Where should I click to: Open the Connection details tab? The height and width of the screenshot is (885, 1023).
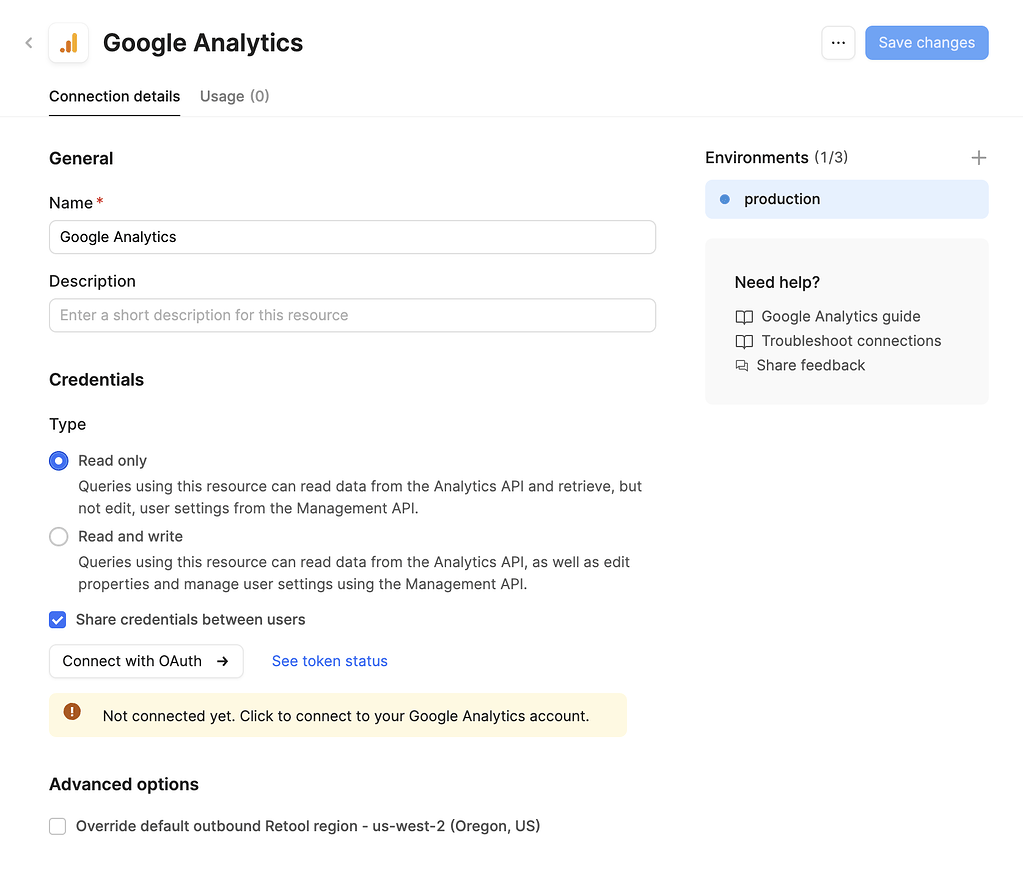click(x=114, y=96)
